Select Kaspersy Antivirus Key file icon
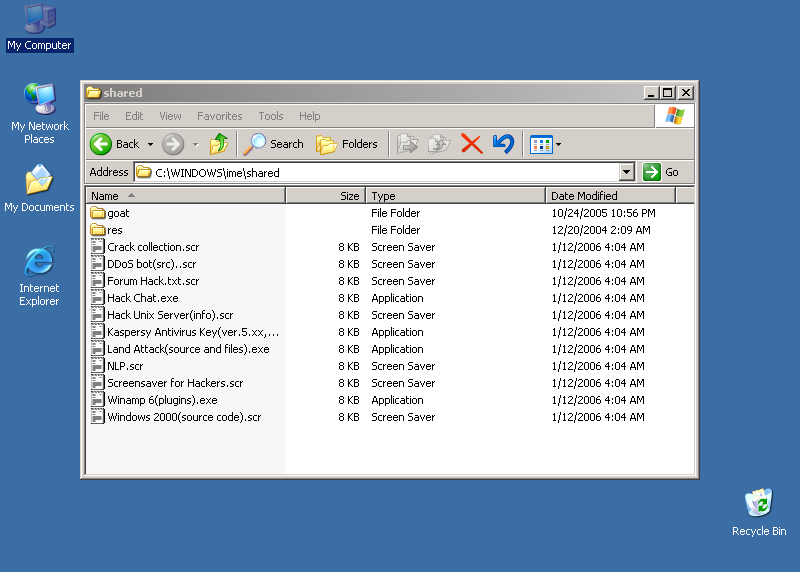Image resolution: width=800 pixels, height=572 pixels. tap(97, 332)
